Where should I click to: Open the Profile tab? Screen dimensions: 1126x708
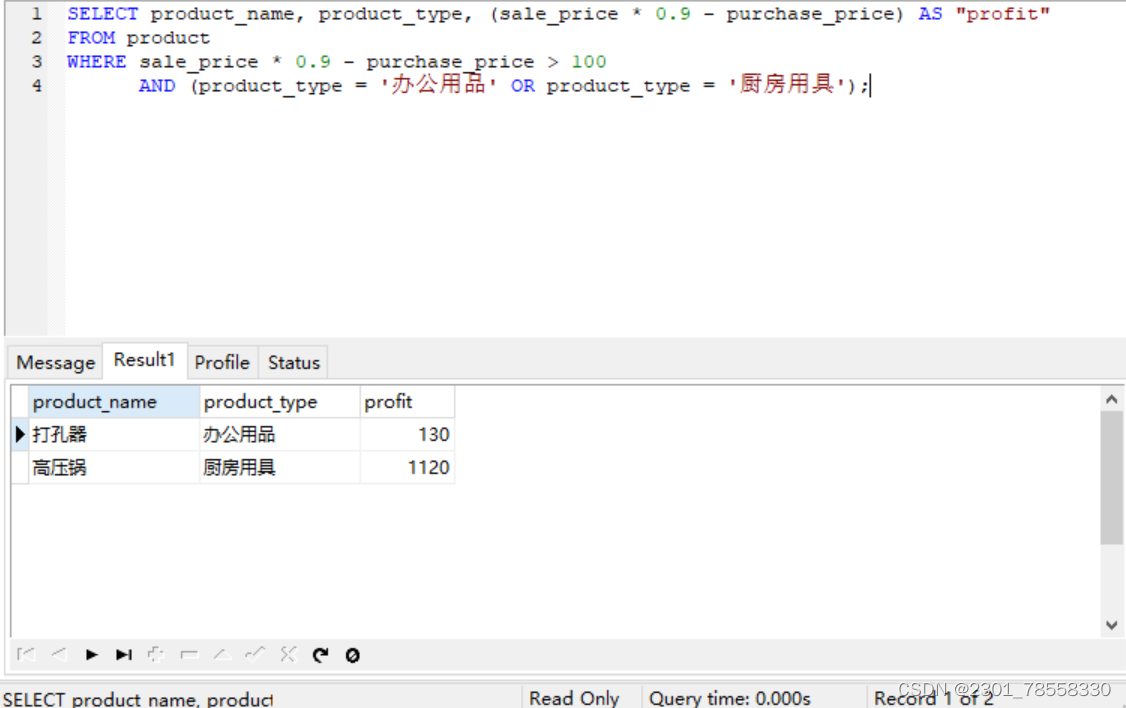pos(221,362)
